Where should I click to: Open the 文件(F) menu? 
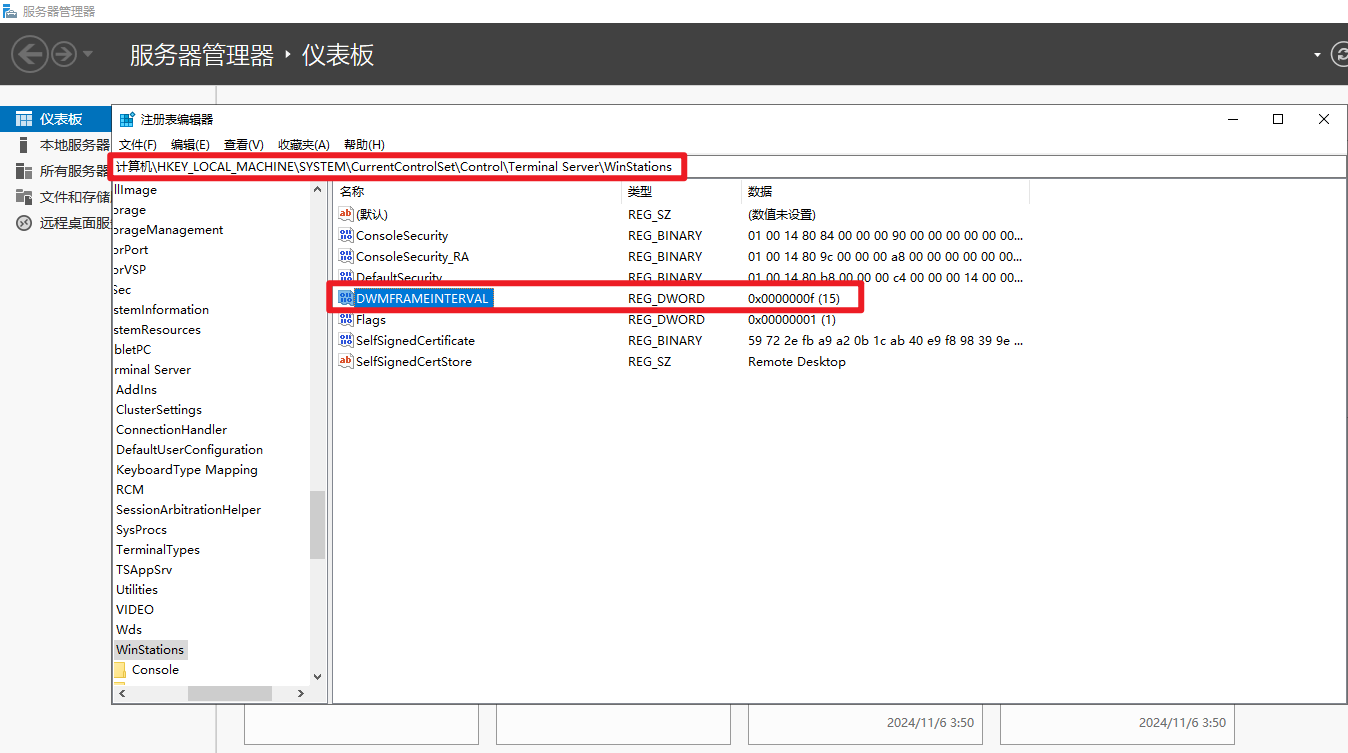click(x=138, y=145)
